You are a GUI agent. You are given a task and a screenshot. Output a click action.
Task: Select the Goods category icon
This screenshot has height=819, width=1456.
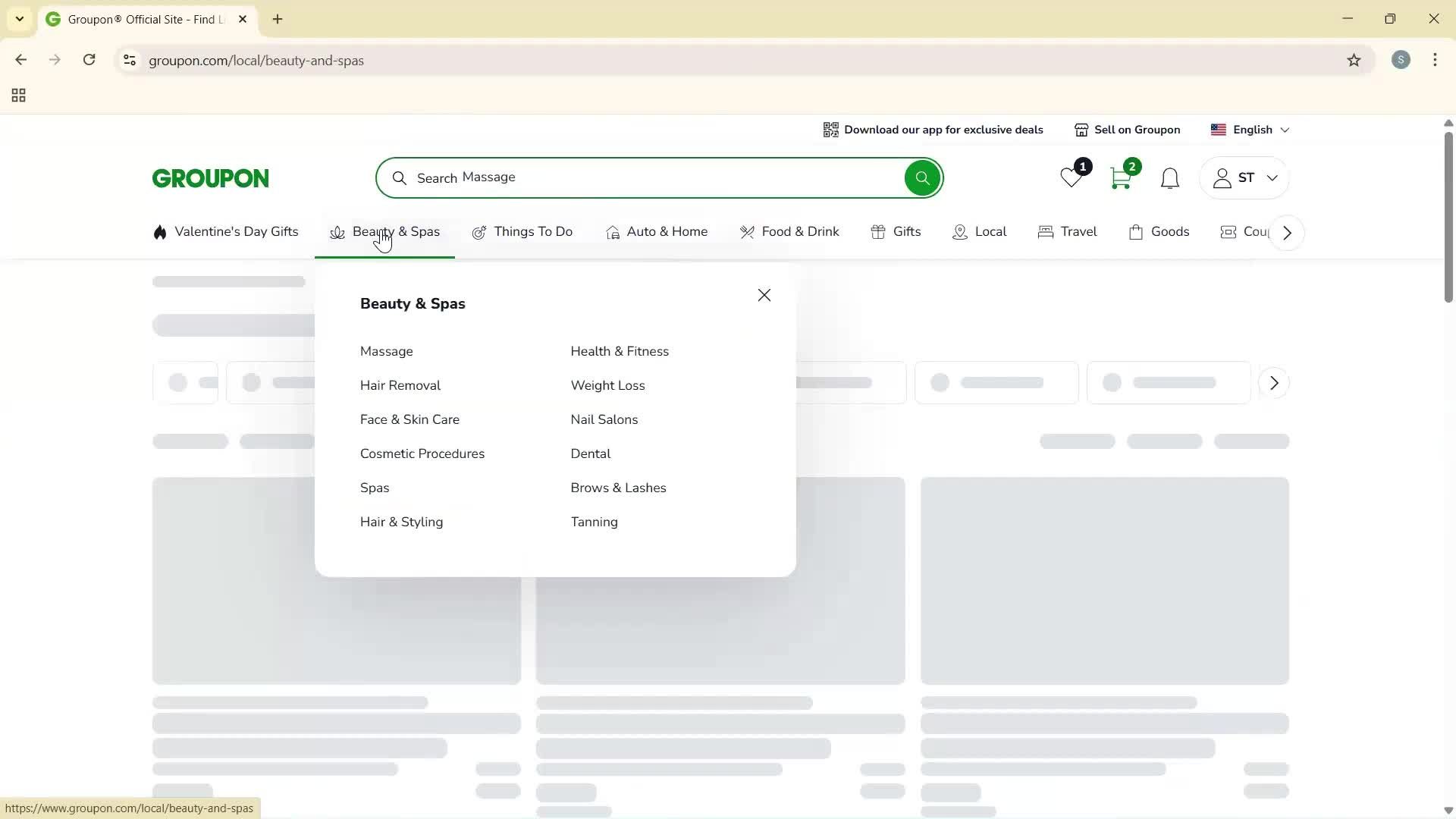click(1136, 232)
